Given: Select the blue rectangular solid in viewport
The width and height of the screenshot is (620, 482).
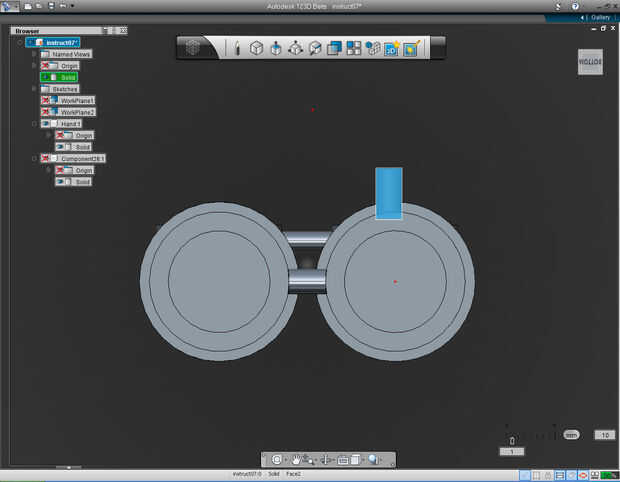Looking at the screenshot, I should (389, 193).
